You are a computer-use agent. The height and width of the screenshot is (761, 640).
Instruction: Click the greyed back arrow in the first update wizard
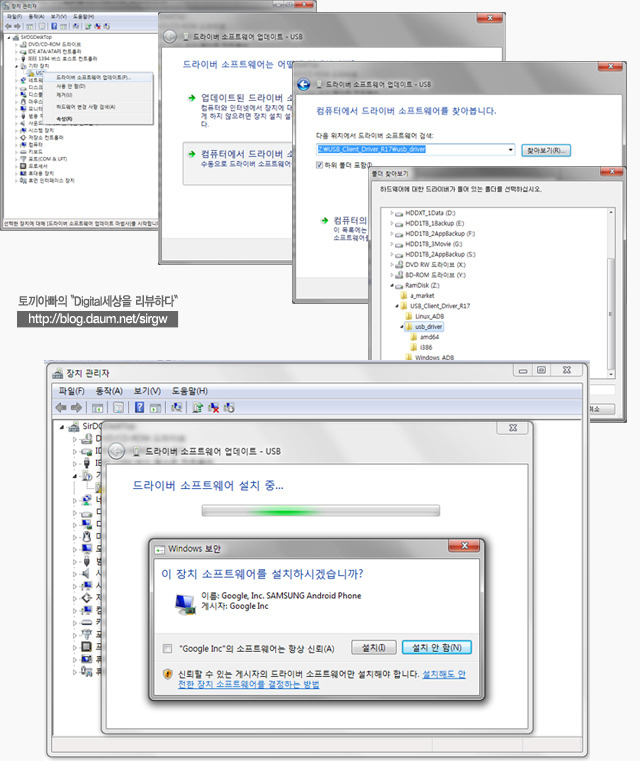[x=169, y=36]
